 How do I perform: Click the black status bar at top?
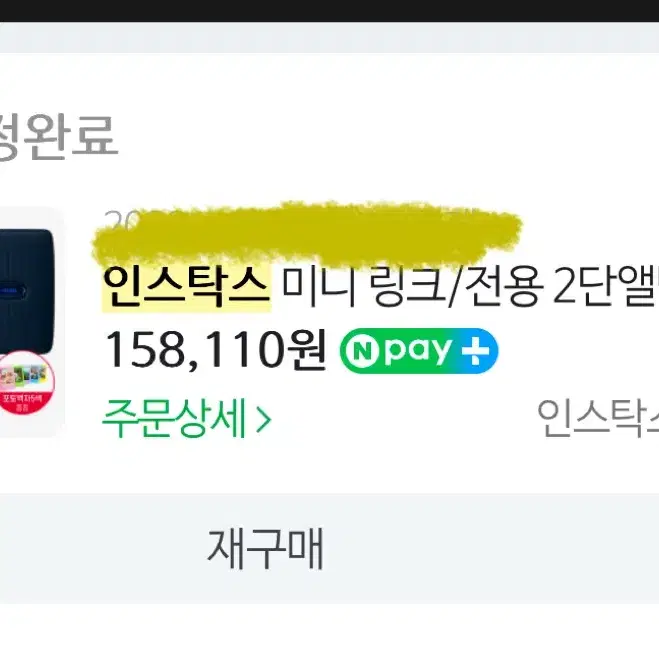coord(330,11)
